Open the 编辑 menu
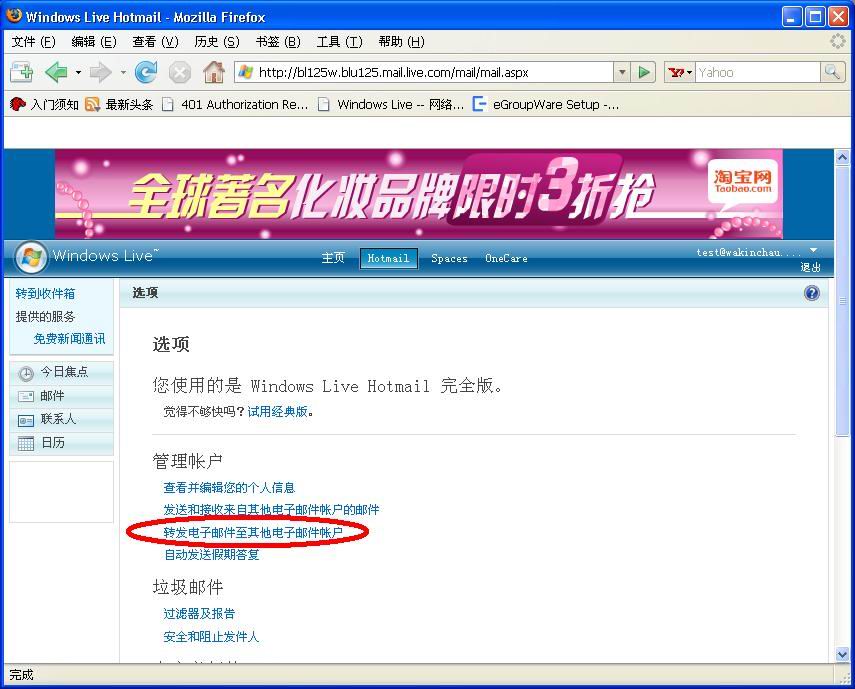This screenshot has width=855, height=689. point(94,42)
